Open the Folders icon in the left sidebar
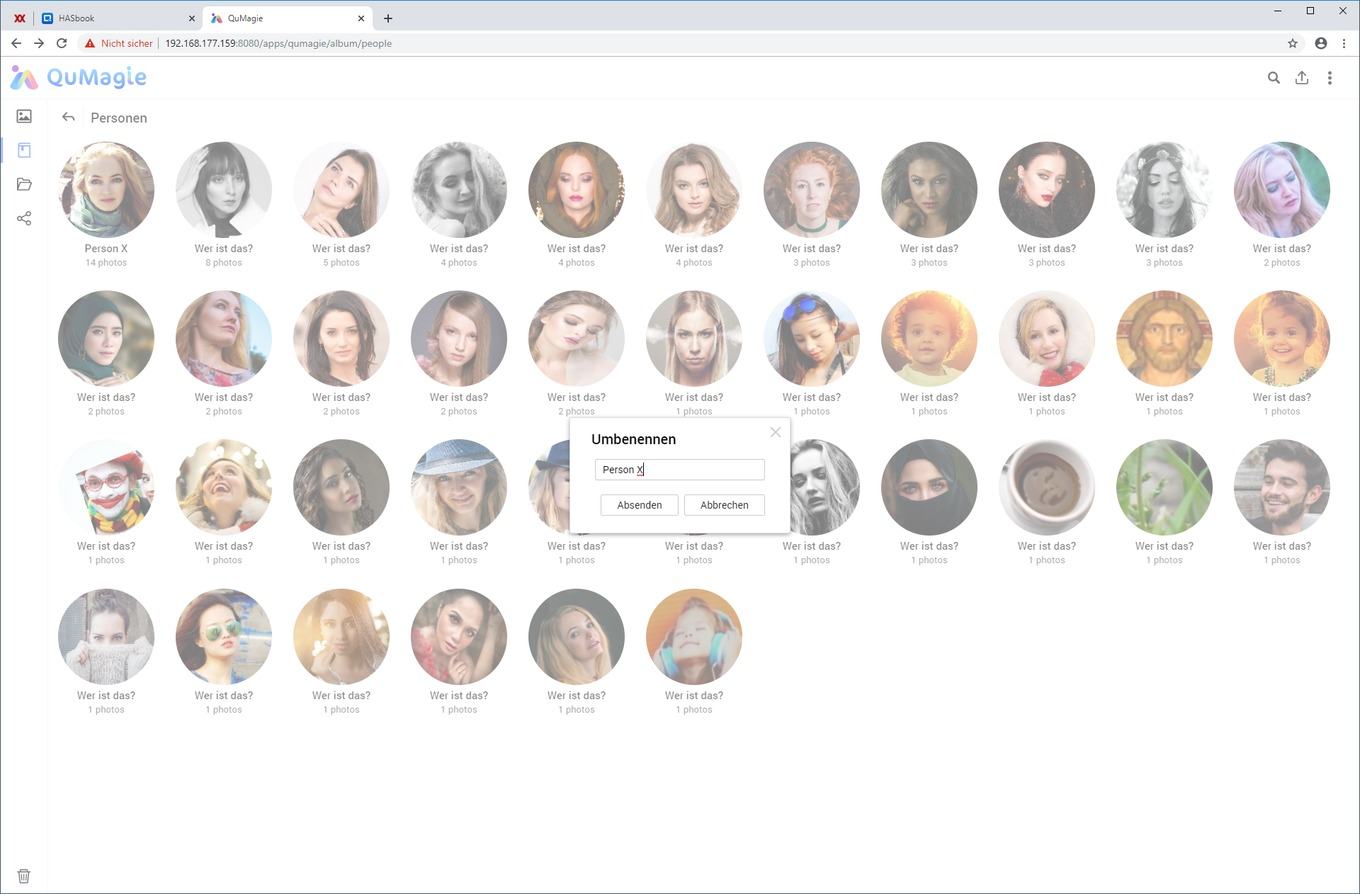Viewport: 1360px width, 894px height. 24,184
